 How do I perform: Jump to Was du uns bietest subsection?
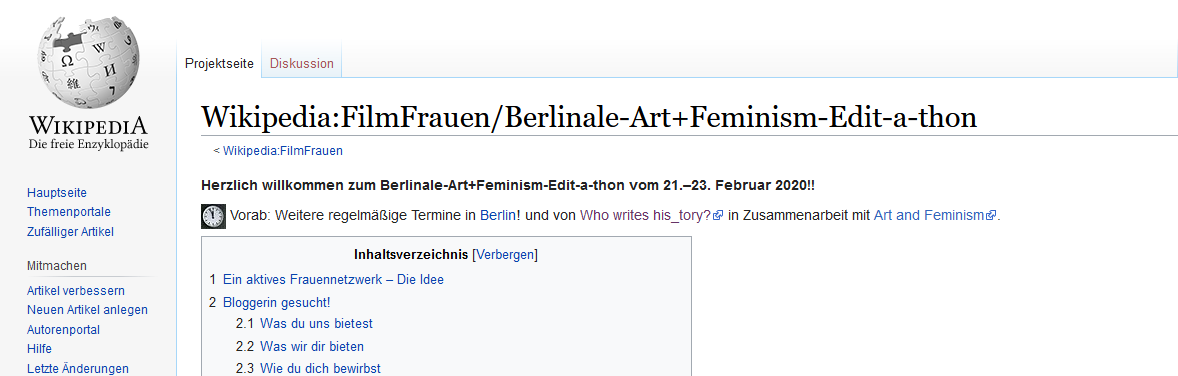pyautogui.click(x=316, y=324)
